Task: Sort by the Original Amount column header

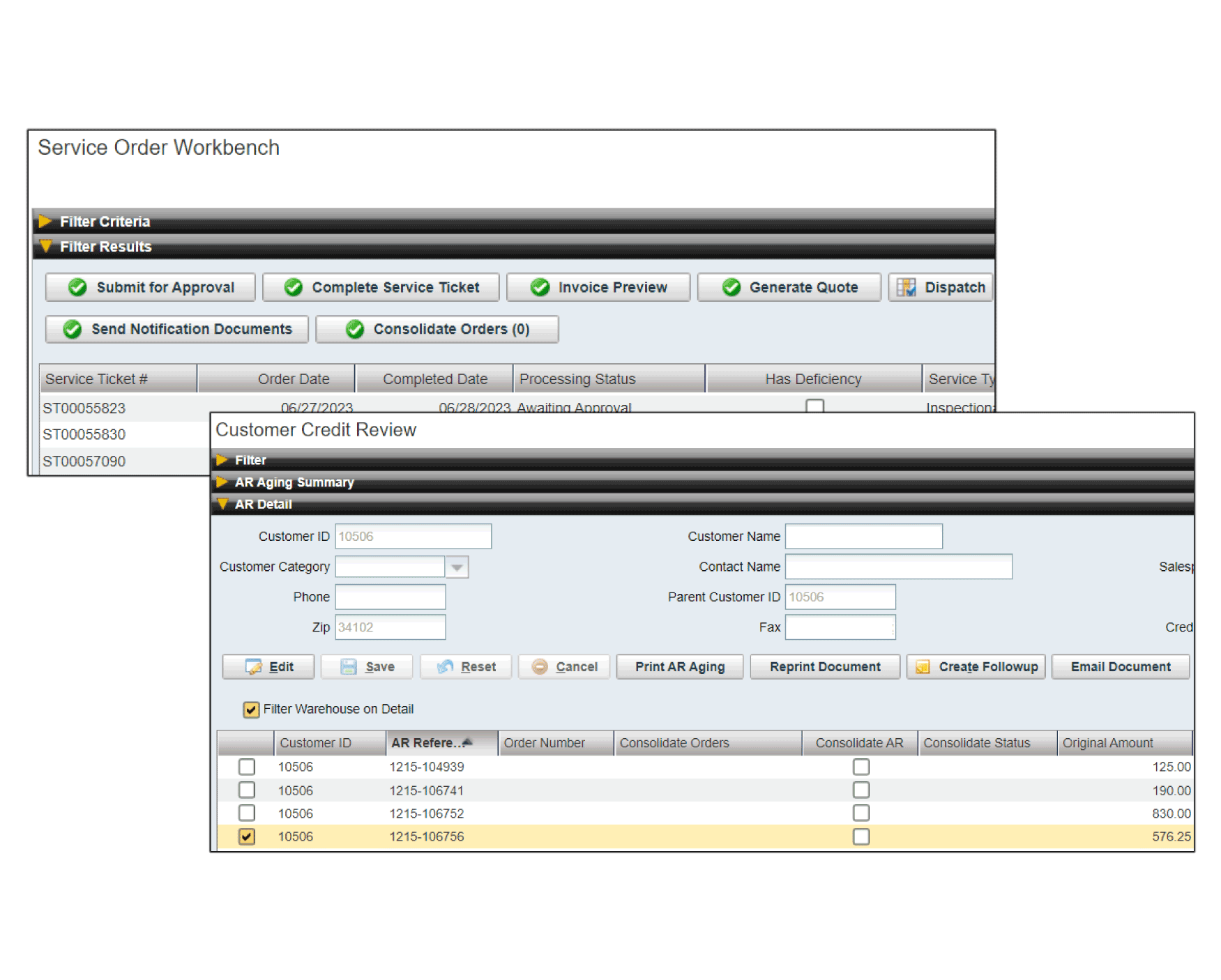Action: [x=1123, y=743]
